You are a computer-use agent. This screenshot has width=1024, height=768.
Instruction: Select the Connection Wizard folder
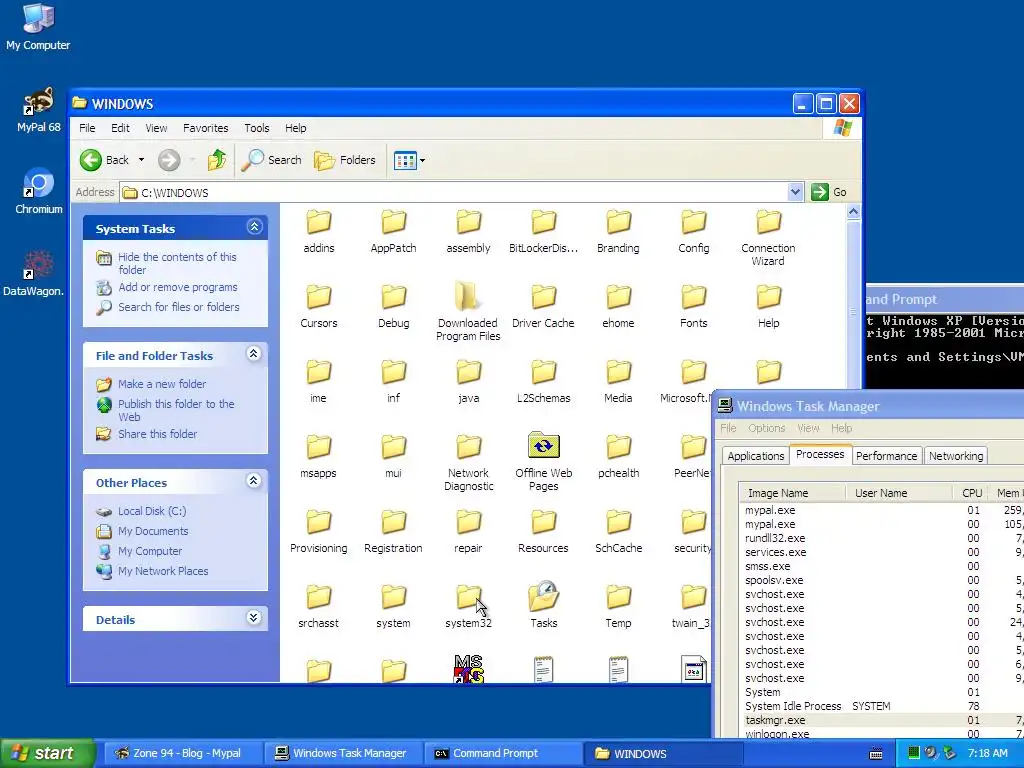point(768,238)
